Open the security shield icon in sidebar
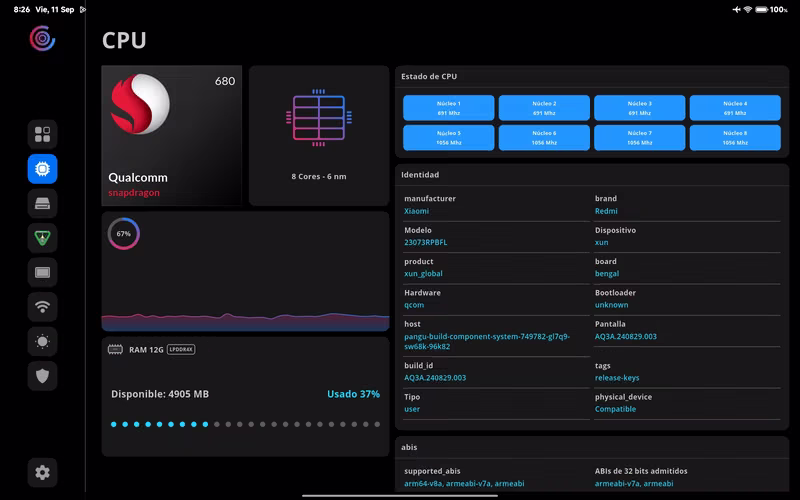This screenshot has height=500, width=800. point(42,376)
